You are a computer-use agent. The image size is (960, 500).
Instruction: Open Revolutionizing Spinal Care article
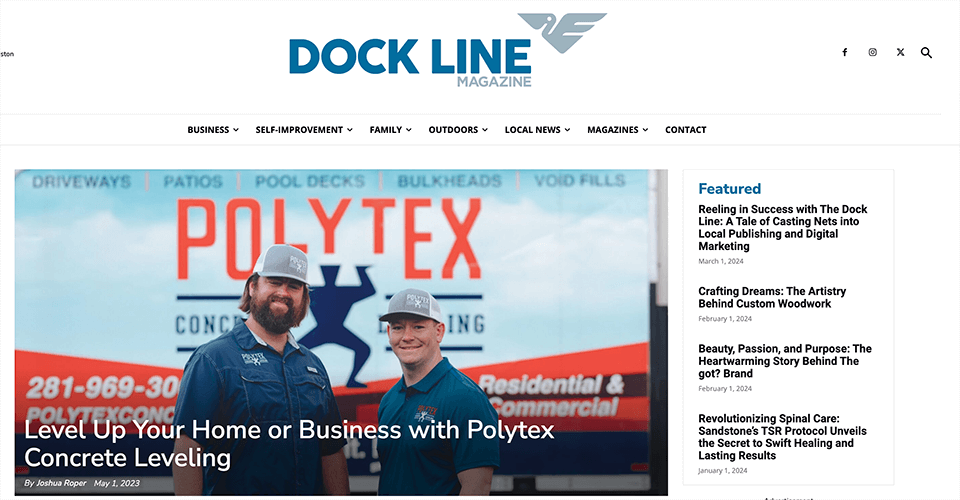[782, 437]
